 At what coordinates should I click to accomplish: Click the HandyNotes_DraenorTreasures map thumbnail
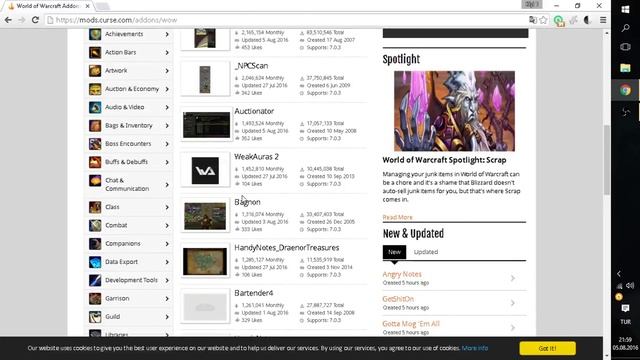(205, 261)
